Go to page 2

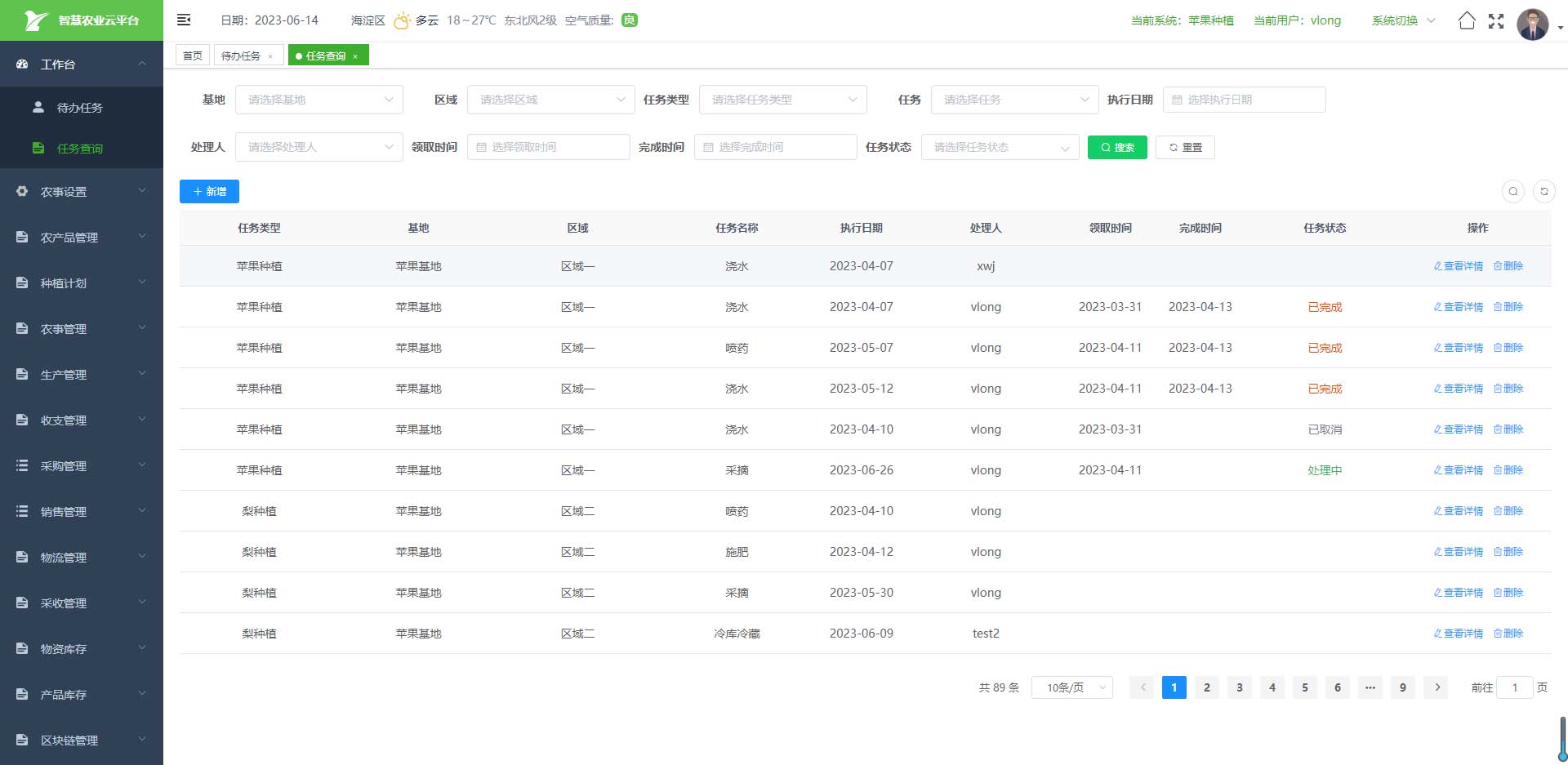point(1207,687)
